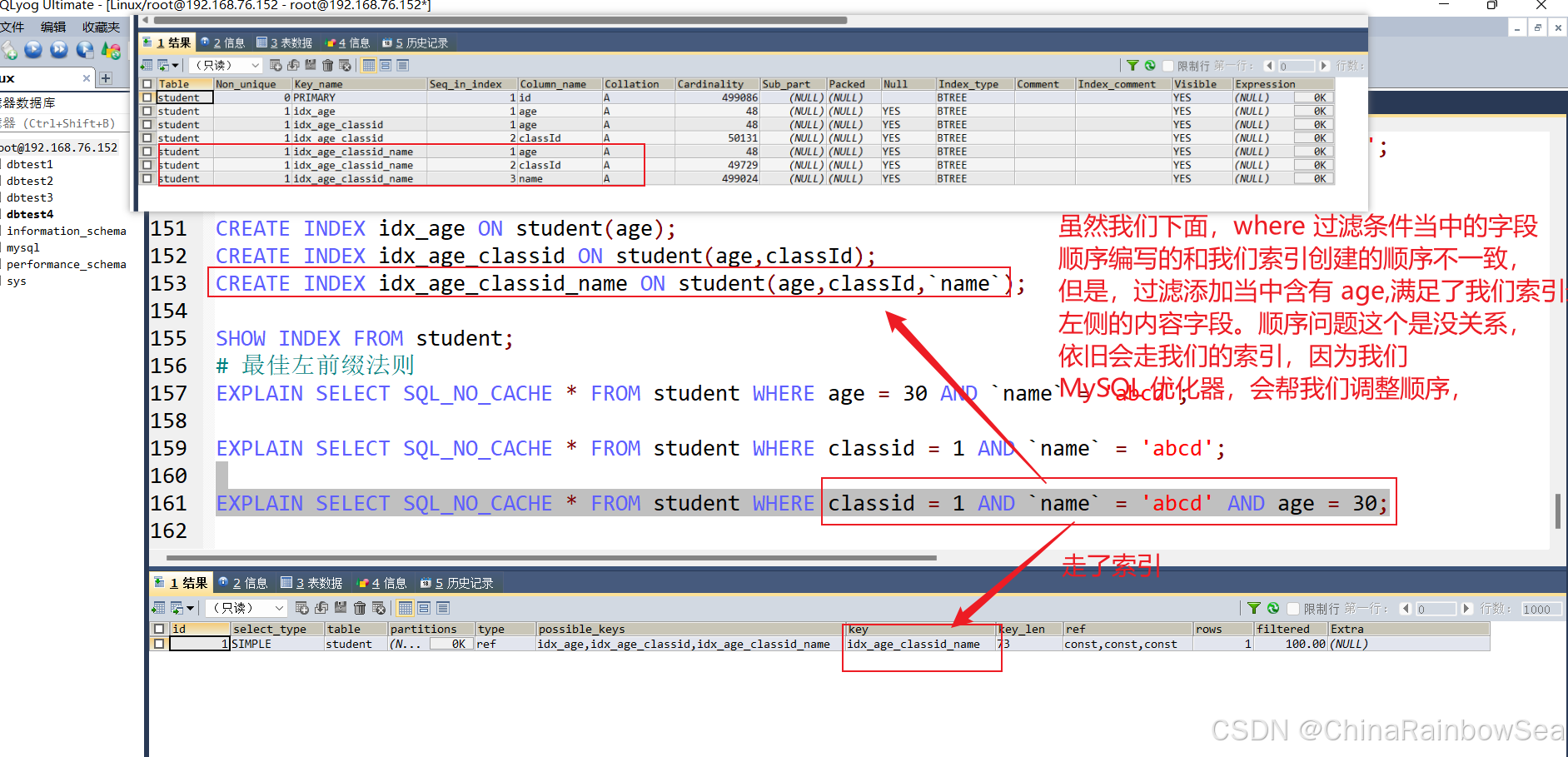Click the Execute All Queries fast-forward icon

59,50
